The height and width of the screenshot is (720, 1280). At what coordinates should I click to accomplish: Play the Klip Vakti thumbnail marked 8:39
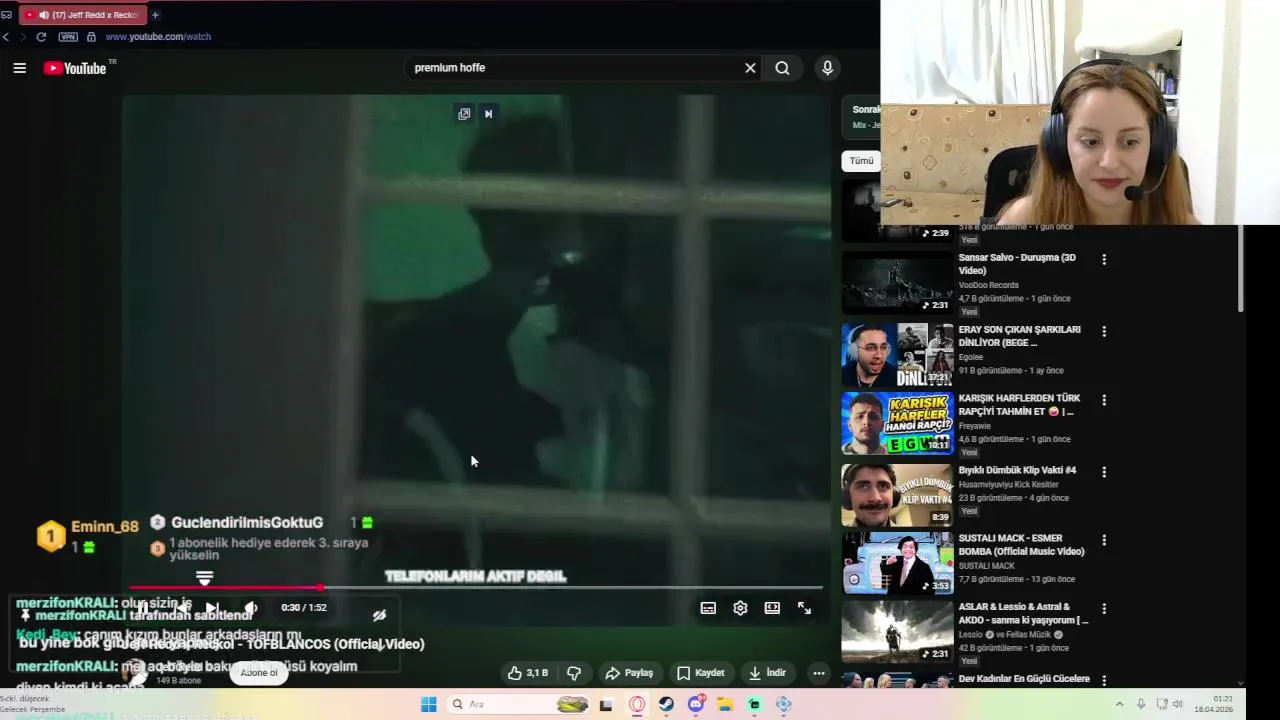(897, 495)
